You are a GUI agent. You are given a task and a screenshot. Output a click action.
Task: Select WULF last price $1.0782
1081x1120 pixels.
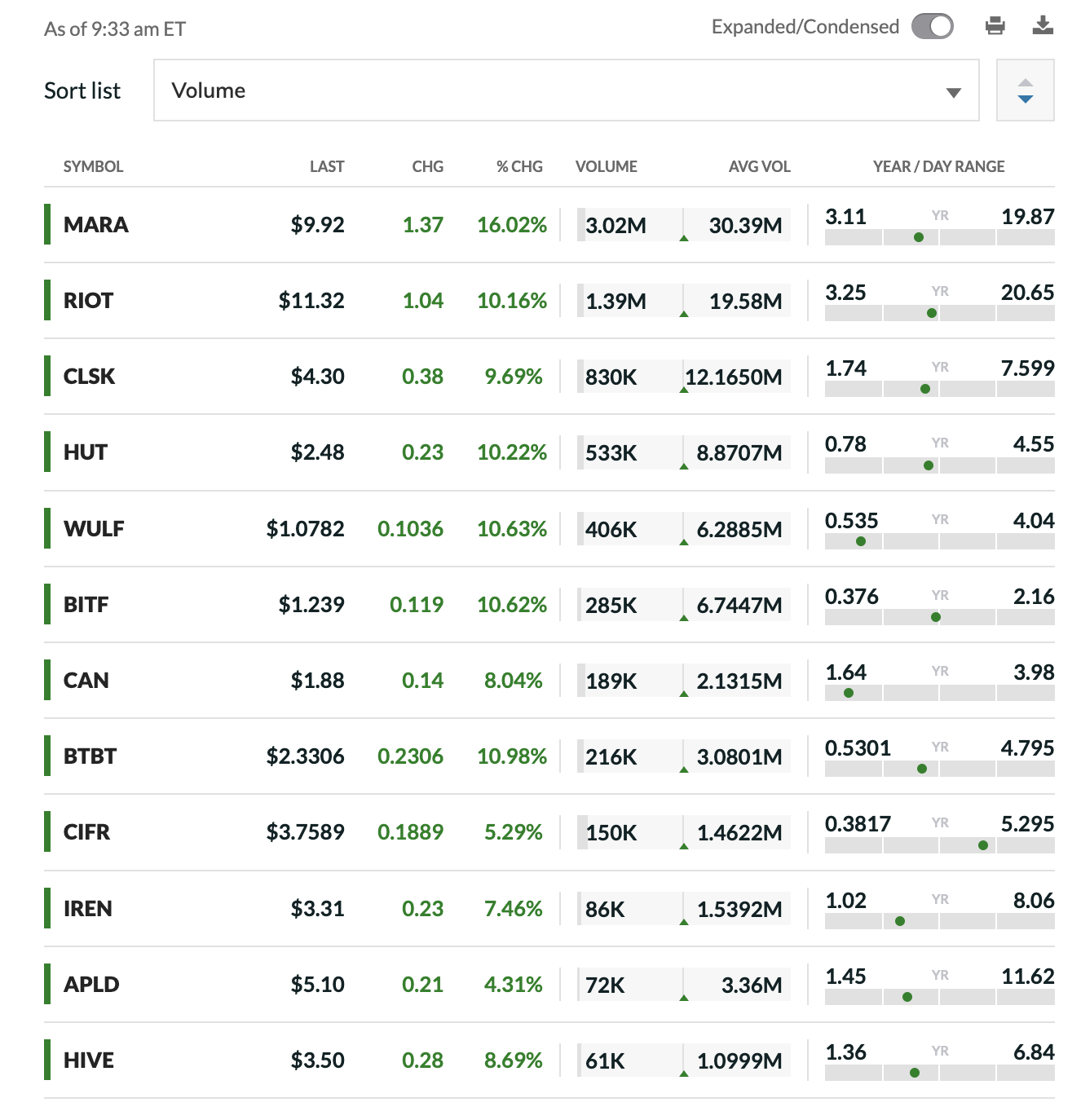[305, 529]
